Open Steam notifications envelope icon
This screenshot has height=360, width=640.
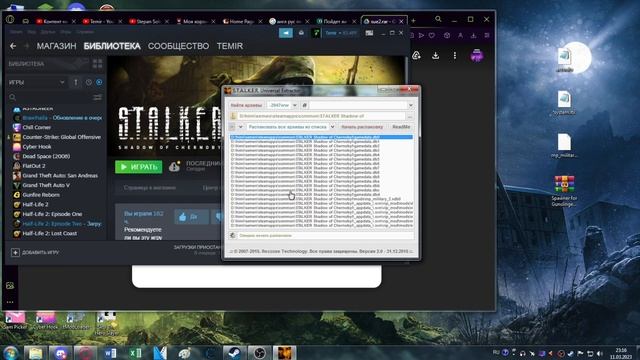(x=301, y=33)
